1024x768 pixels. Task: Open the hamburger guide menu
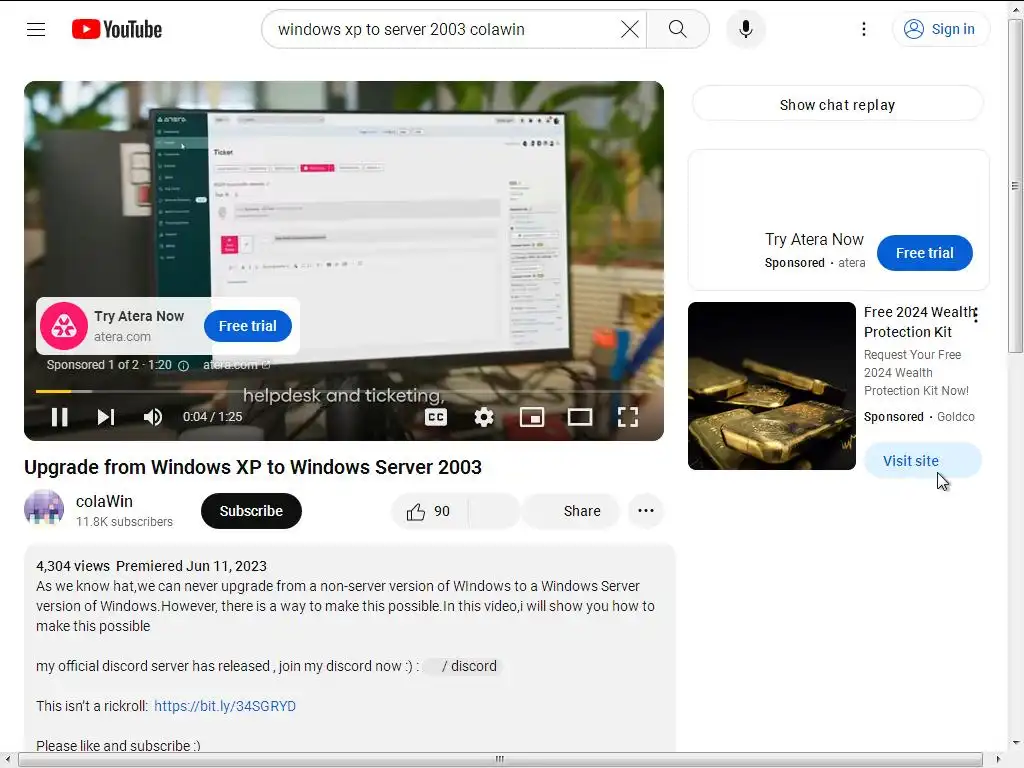coord(36,29)
